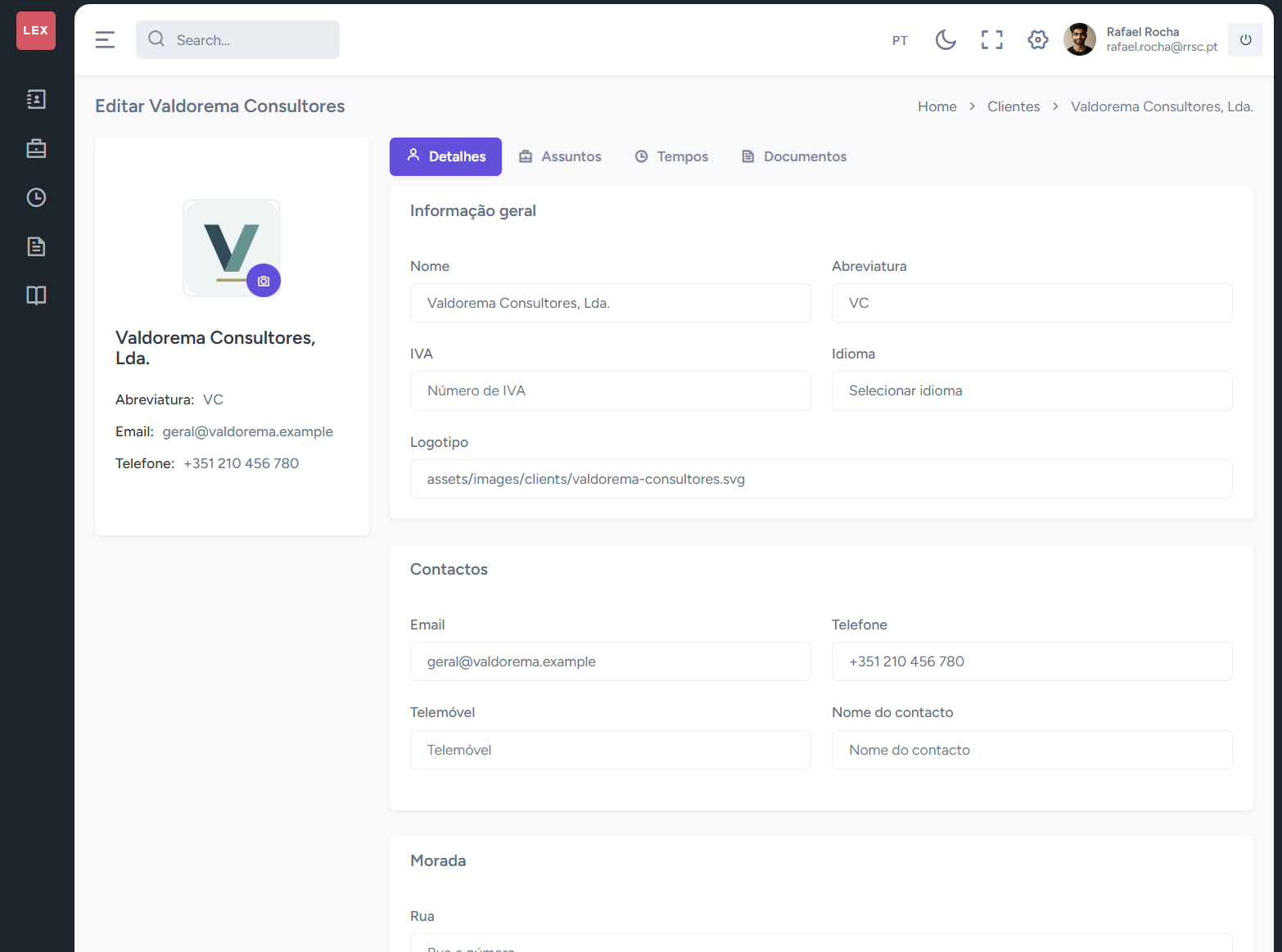This screenshot has height=952, width=1282.
Task: Focus the Telemóvel input field
Action: coord(611,750)
